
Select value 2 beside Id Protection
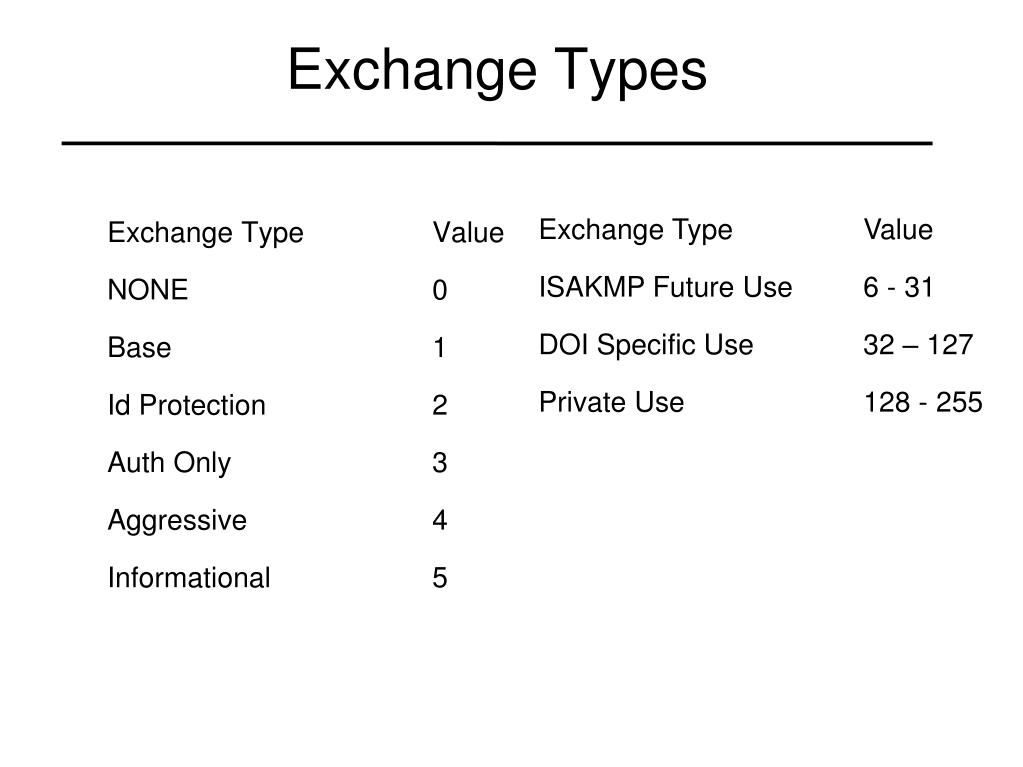coord(440,405)
